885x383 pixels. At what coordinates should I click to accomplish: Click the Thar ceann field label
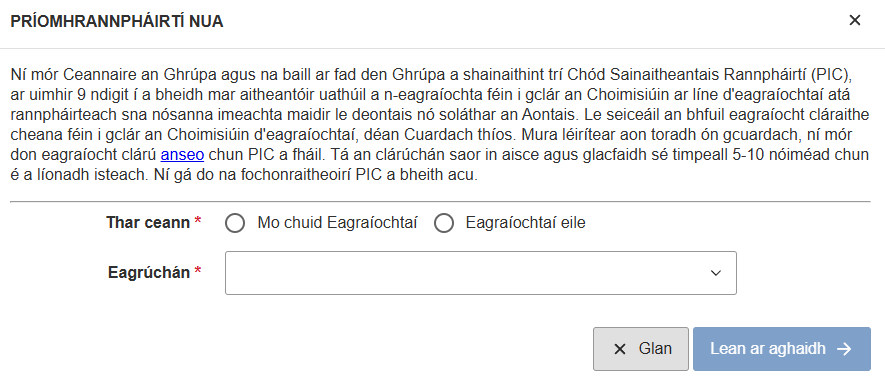pyautogui.click(x=148, y=223)
